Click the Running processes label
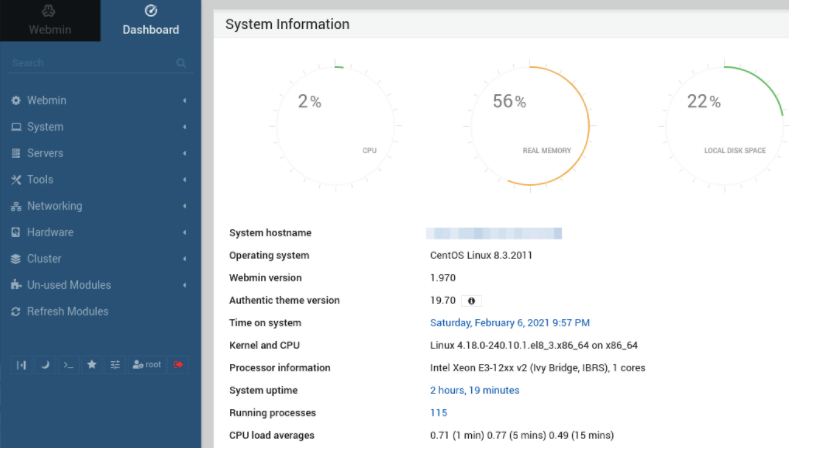822x449 pixels. click(x=272, y=413)
